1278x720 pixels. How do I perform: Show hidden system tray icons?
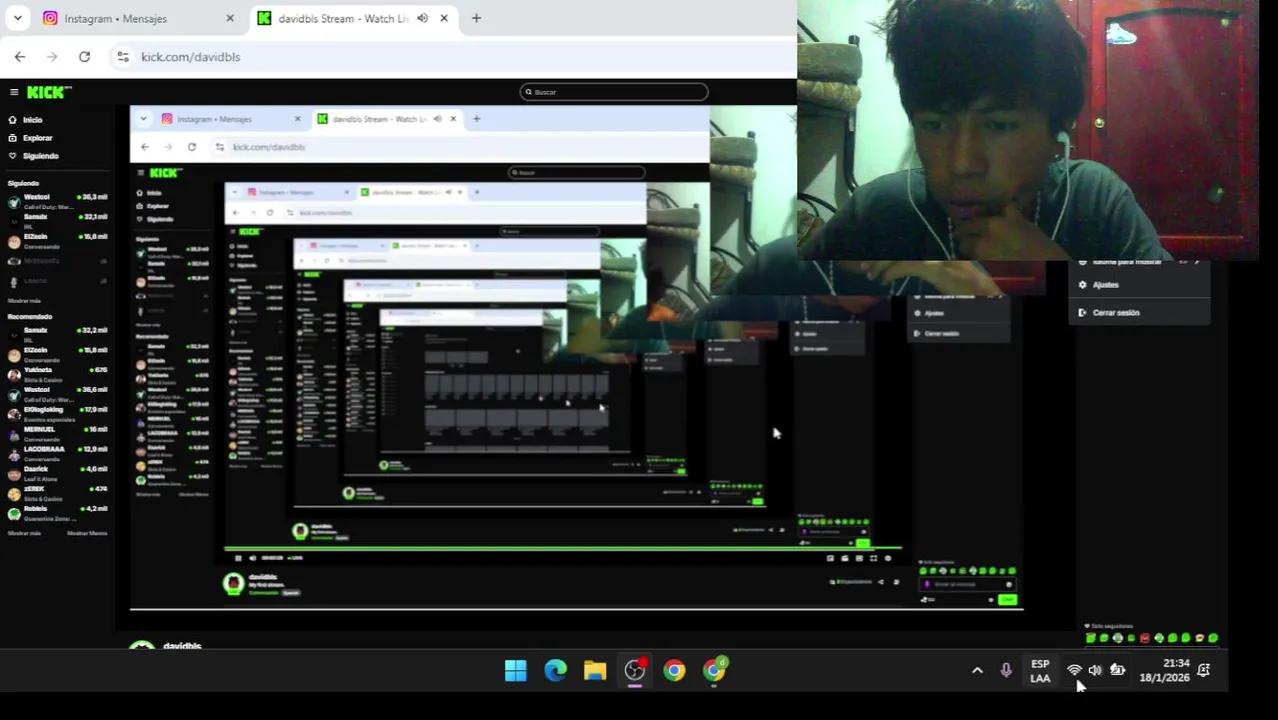[x=977, y=671]
